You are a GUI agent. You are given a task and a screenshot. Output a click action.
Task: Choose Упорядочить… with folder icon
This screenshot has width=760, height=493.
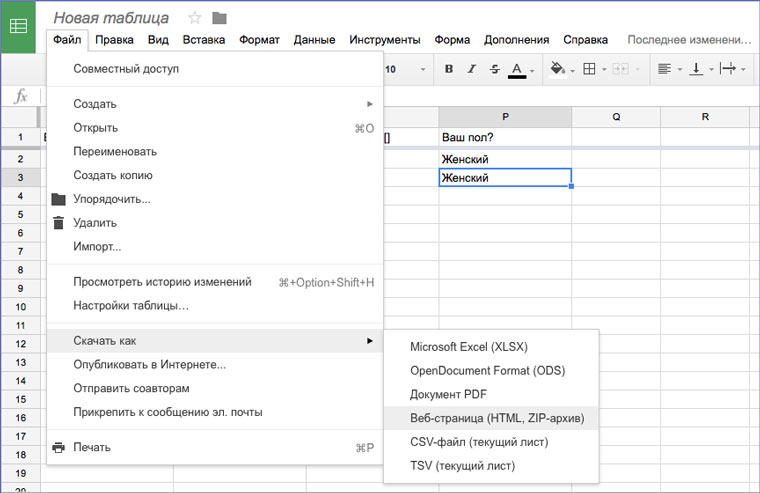click(x=215, y=199)
